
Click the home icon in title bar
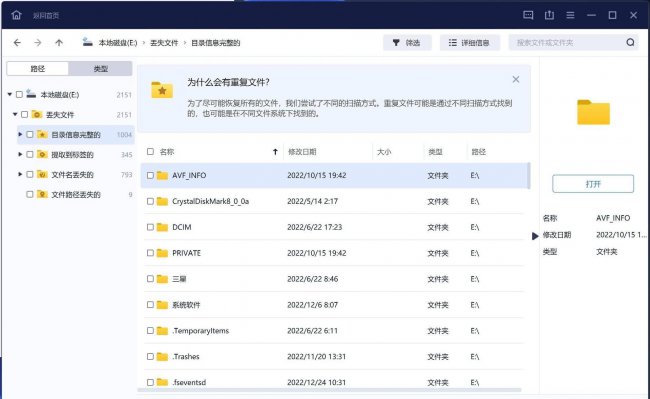pos(16,15)
